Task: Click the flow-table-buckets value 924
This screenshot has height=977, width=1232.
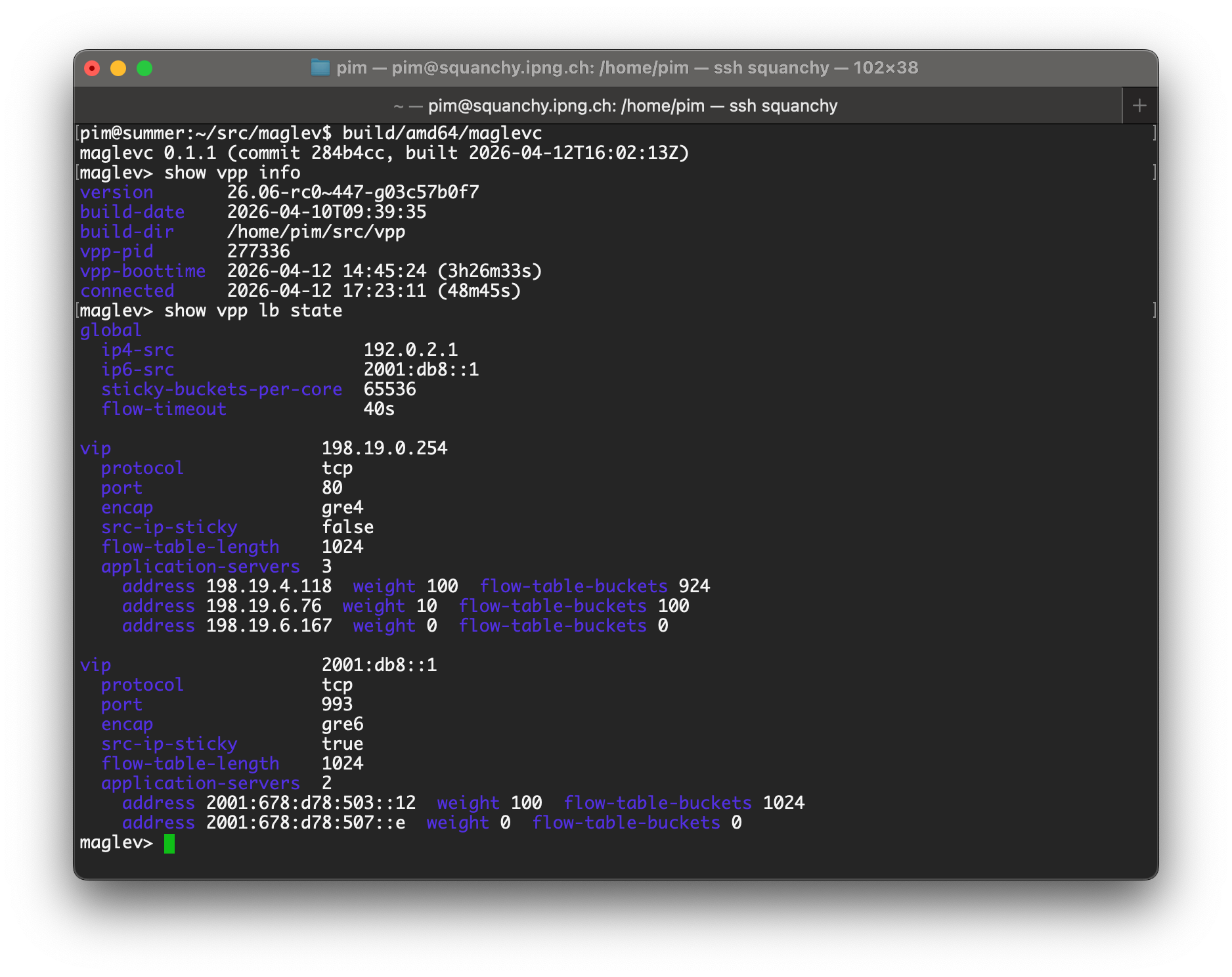Action: click(x=694, y=586)
